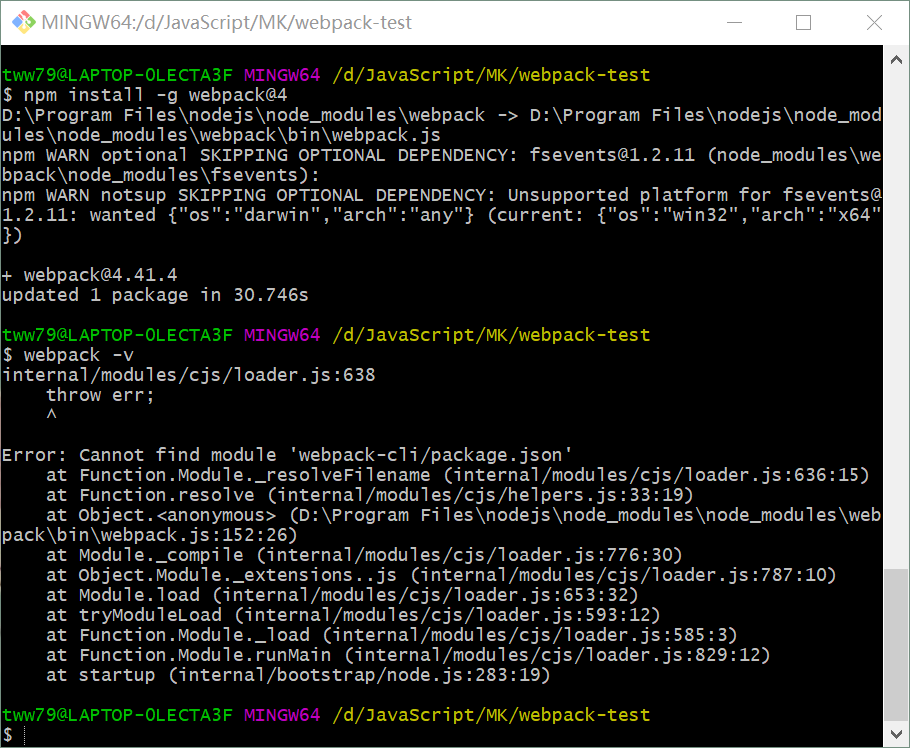
Task: Minimize the MINGW64 terminal window
Action: [x=735, y=23]
